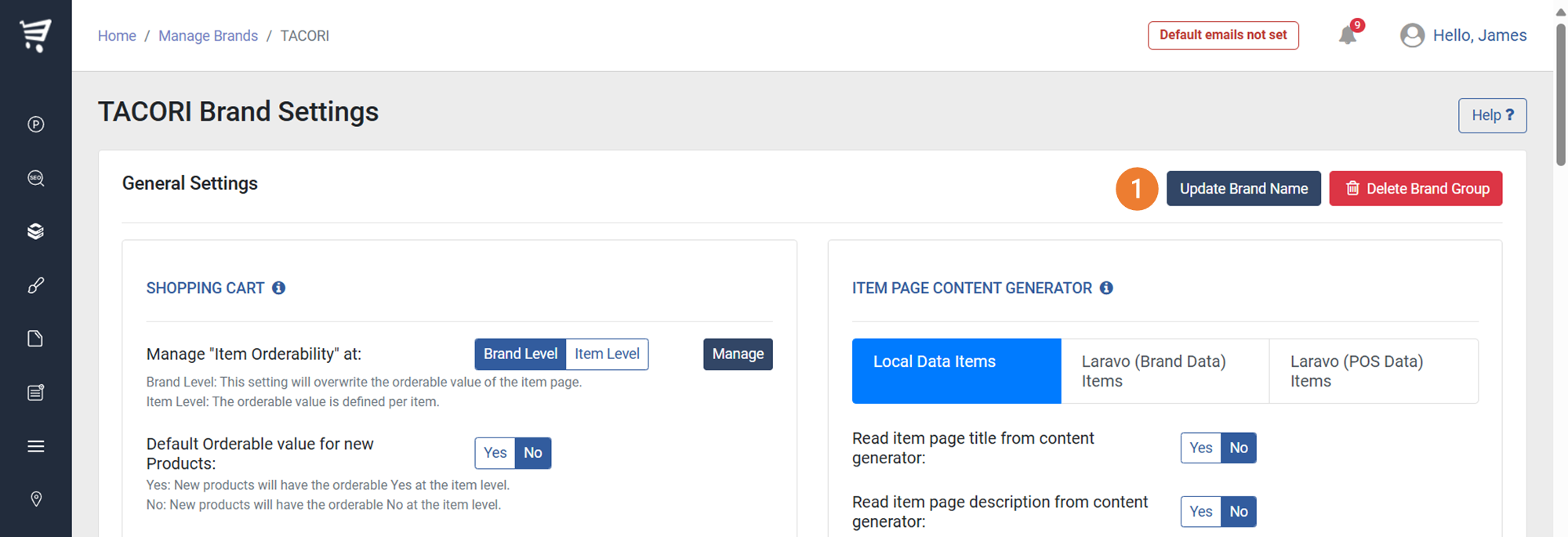The image size is (1568, 537).
Task: Choose No for Default Orderable value
Action: pos(533,452)
